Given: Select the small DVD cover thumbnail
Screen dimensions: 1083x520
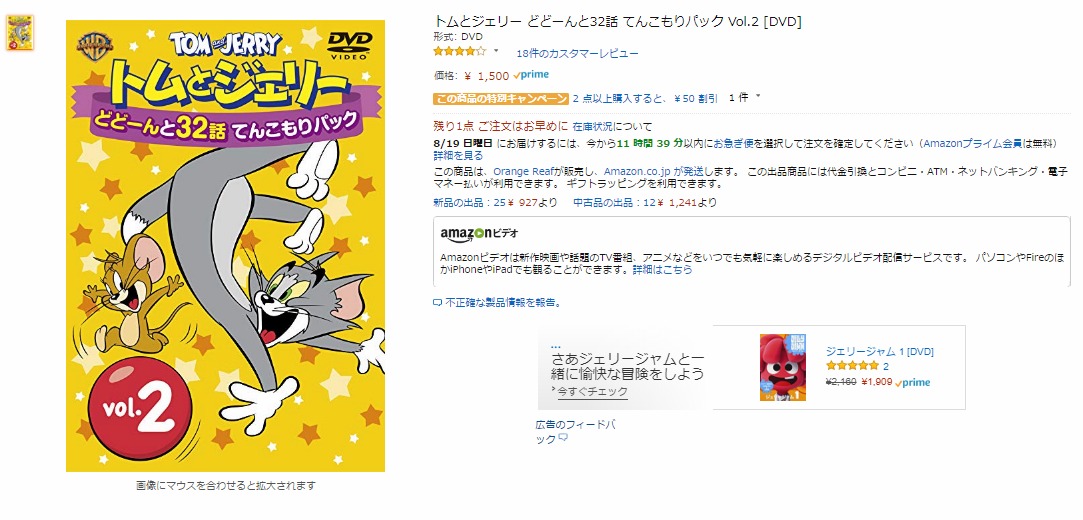Looking at the screenshot, I should (x=20, y=32).
